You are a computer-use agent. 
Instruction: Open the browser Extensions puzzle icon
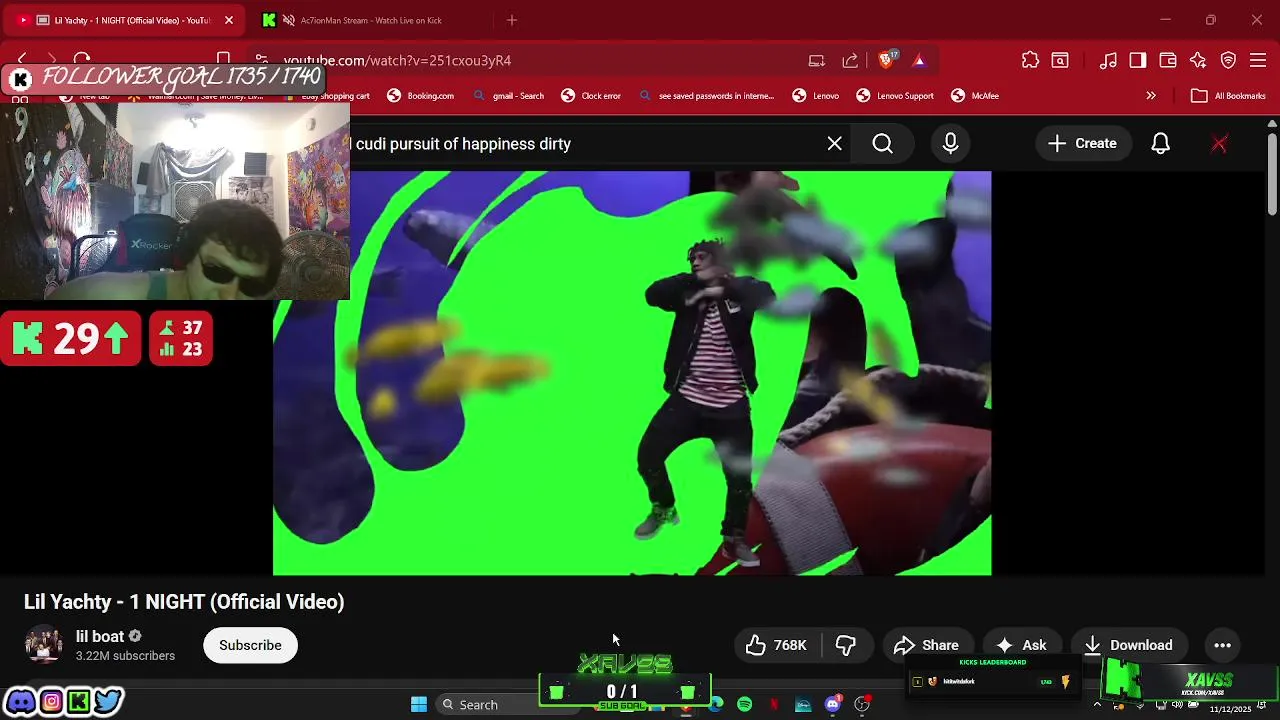tap(1030, 60)
